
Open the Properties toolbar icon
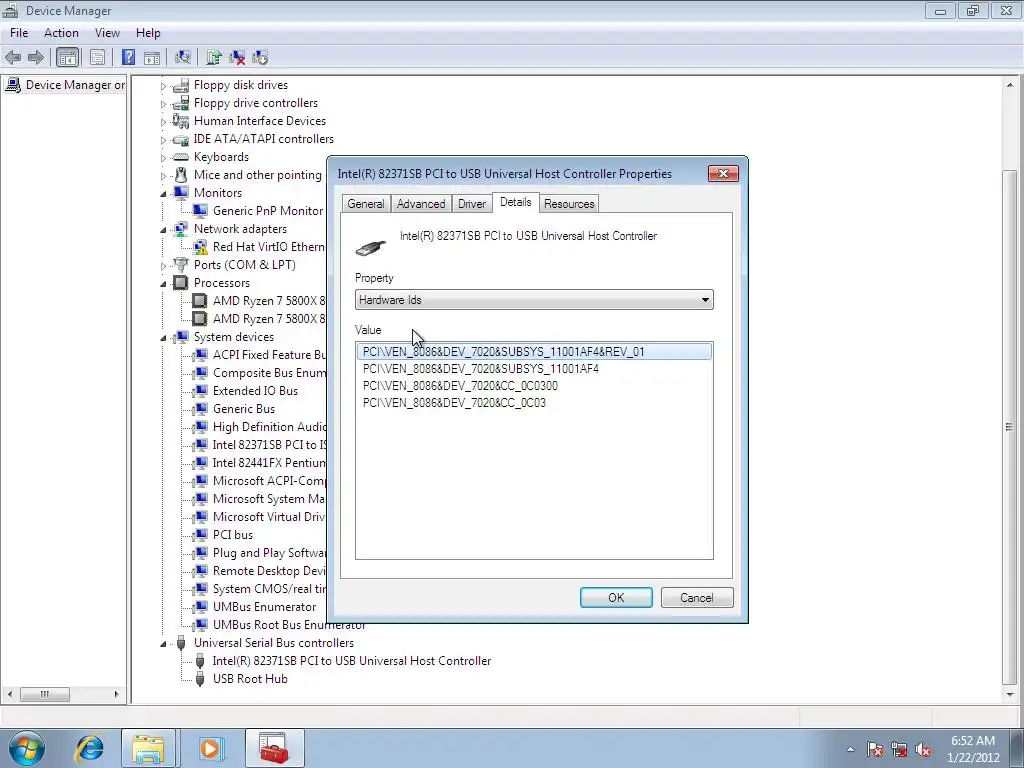pos(97,57)
